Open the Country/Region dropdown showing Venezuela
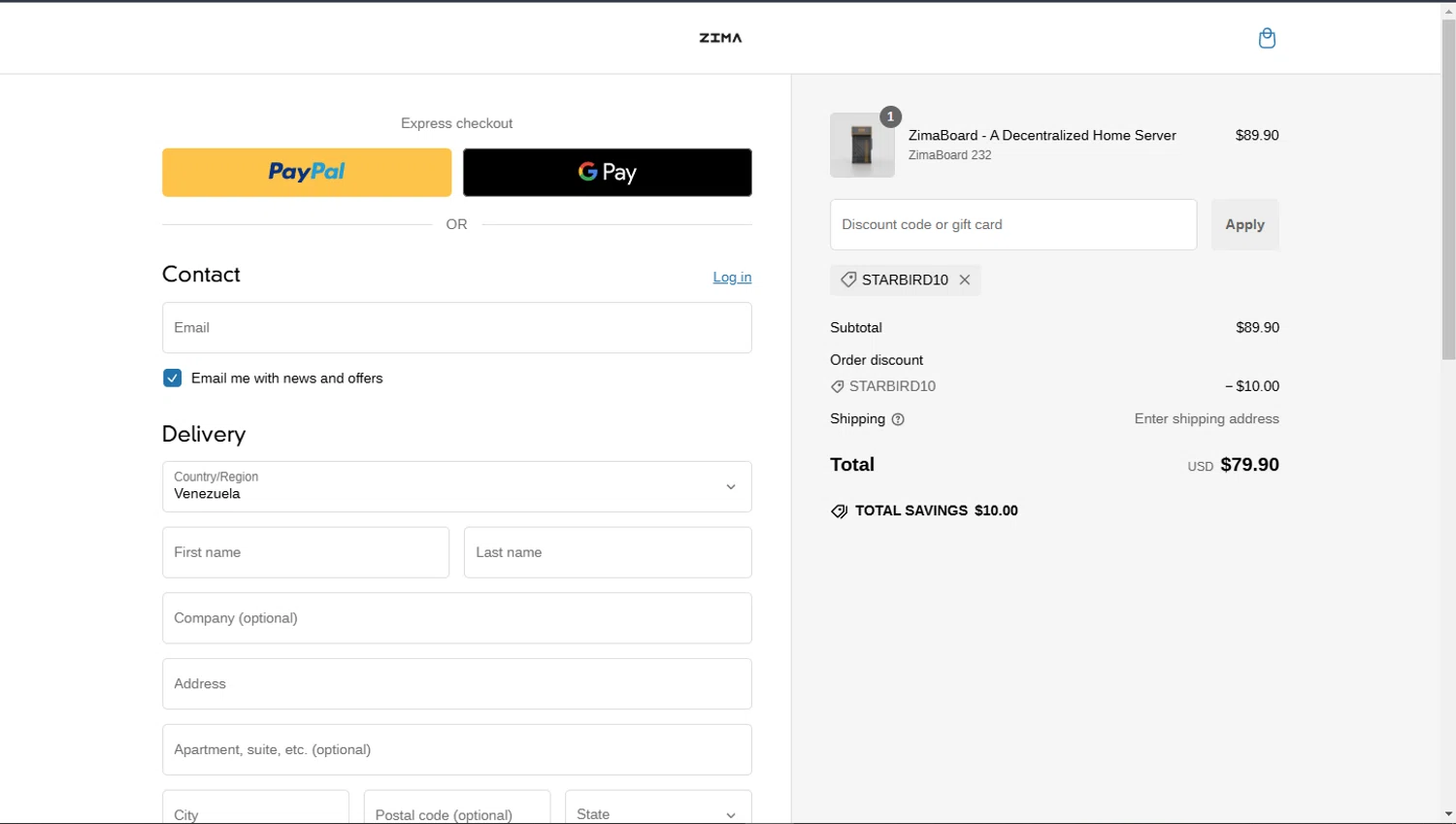The height and width of the screenshot is (824, 1456). coord(457,486)
